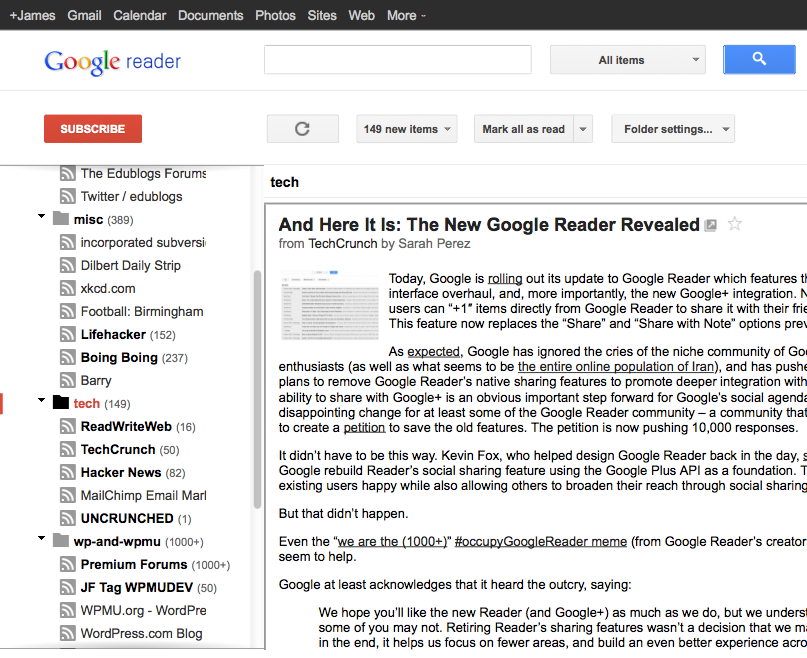Click the red SUBSCRIBE button
This screenshot has height=658, width=807.
click(93, 129)
